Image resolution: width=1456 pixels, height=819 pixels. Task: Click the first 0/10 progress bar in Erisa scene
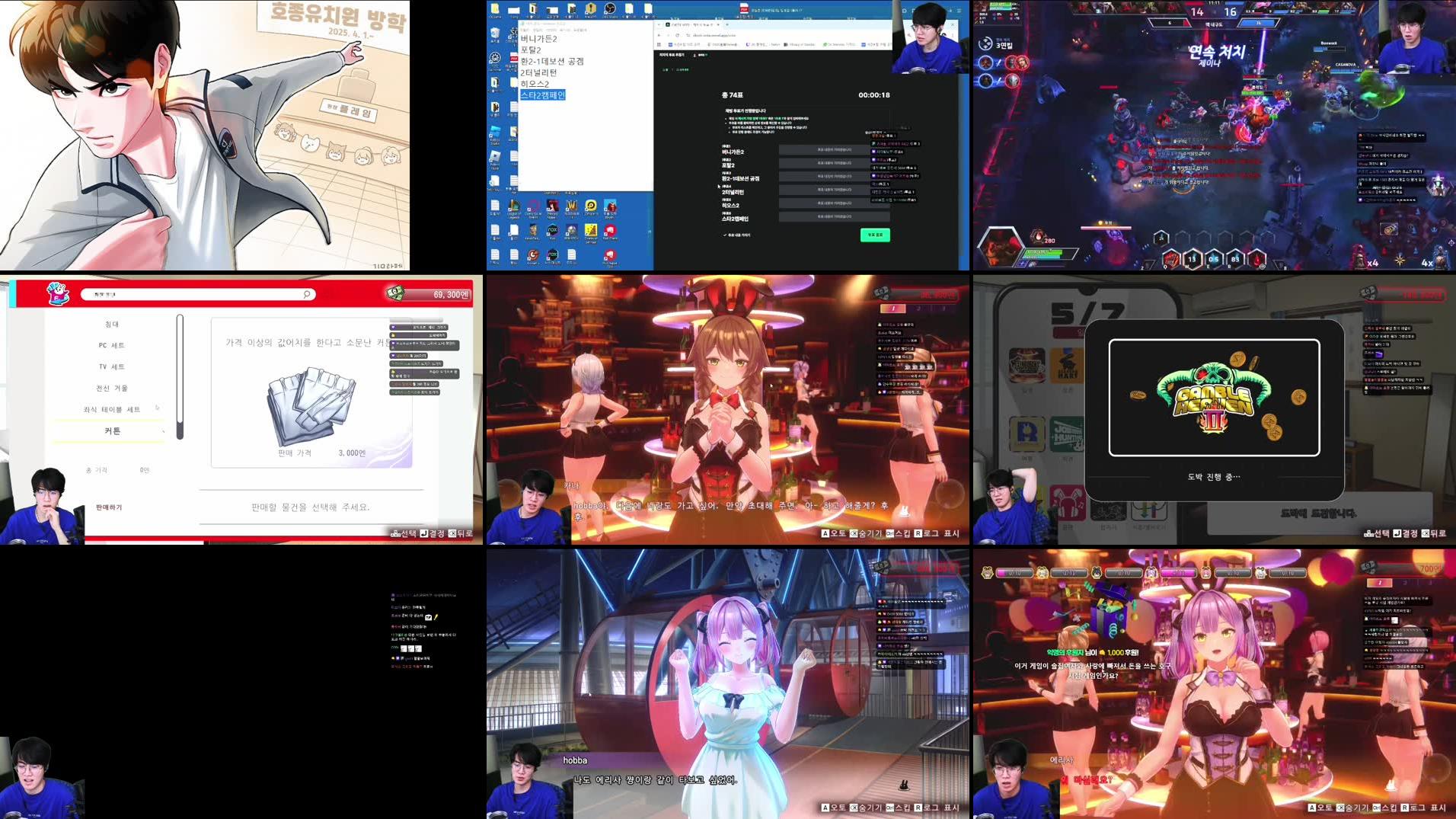click(x=1014, y=573)
